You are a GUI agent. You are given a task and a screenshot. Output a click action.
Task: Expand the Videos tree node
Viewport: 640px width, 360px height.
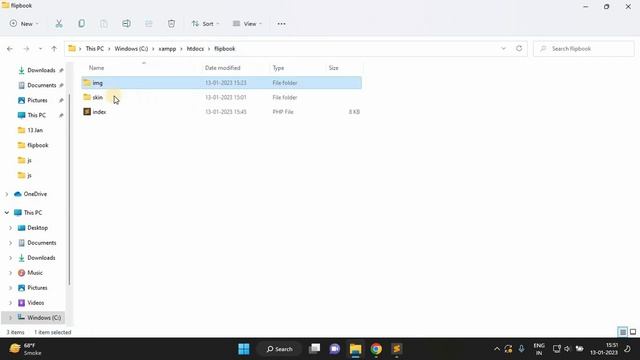click(11, 303)
